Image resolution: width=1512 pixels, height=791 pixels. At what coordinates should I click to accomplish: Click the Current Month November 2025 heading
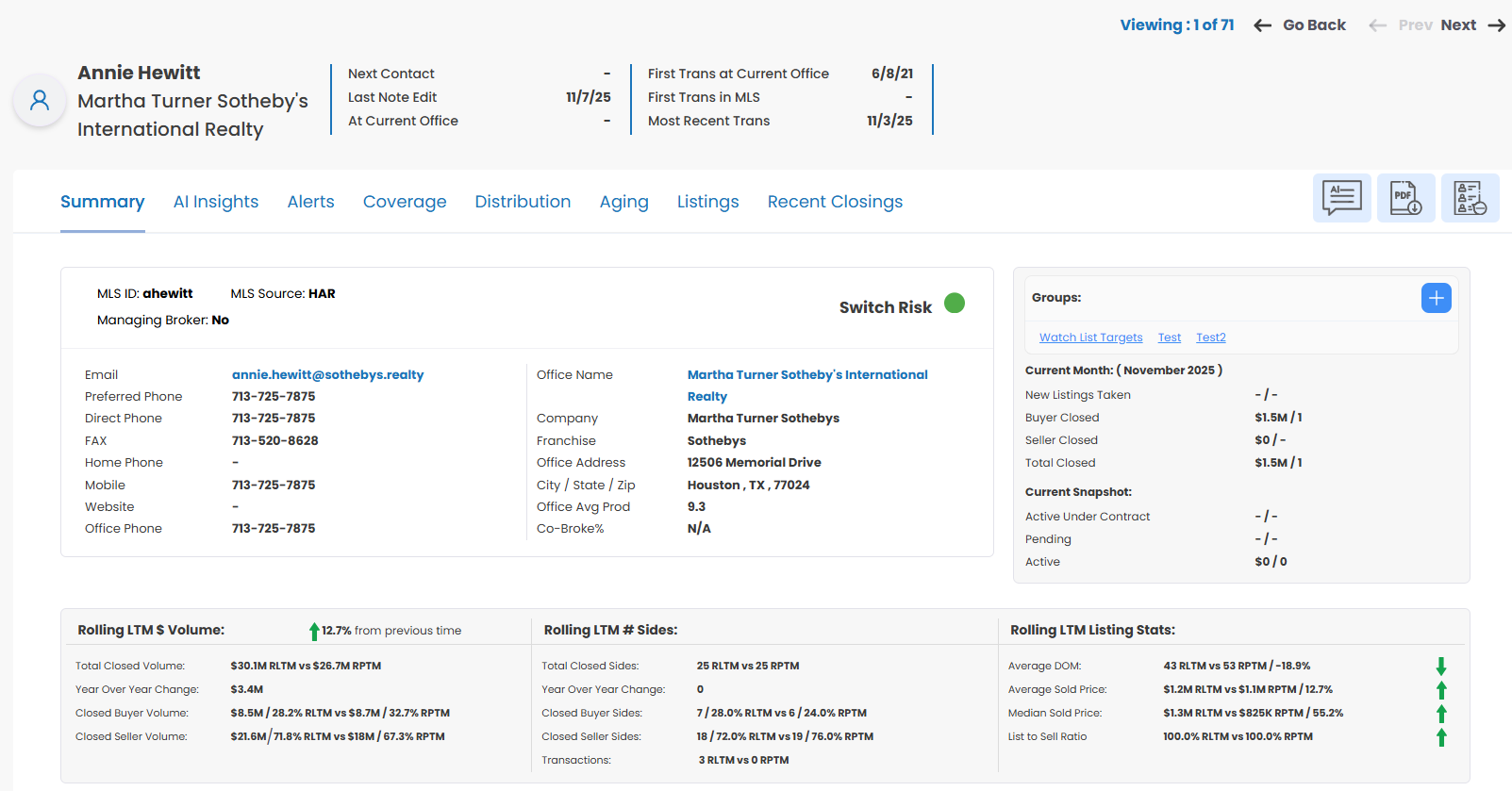[x=1123, y=371]
